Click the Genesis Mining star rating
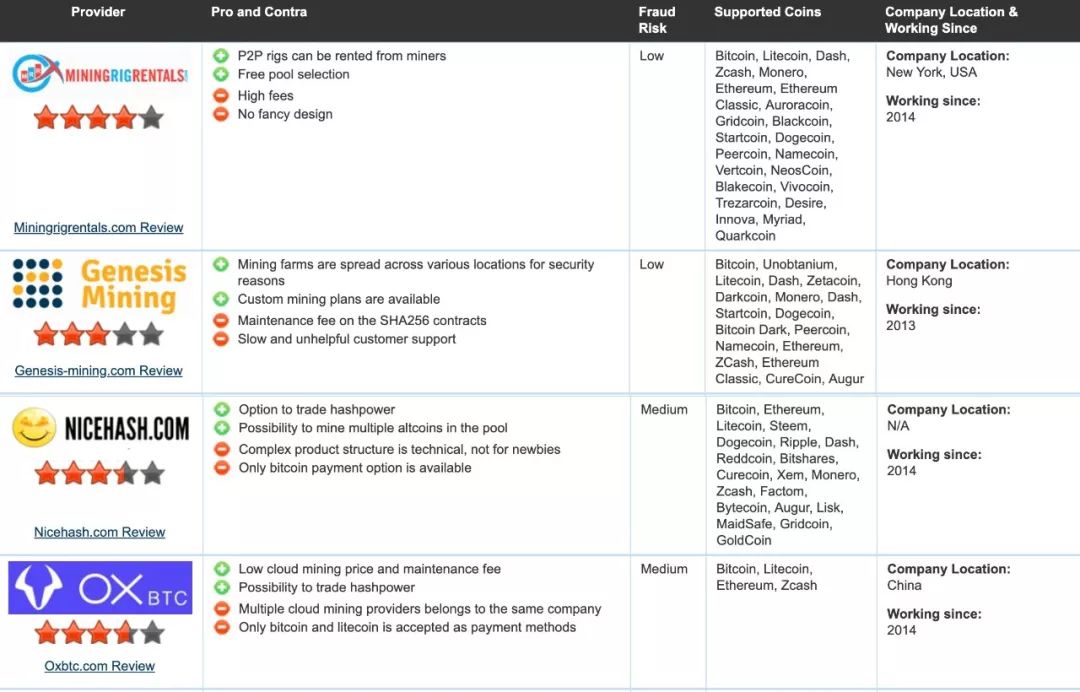This screenshot has width=1080, height=692. click(98, 335)
